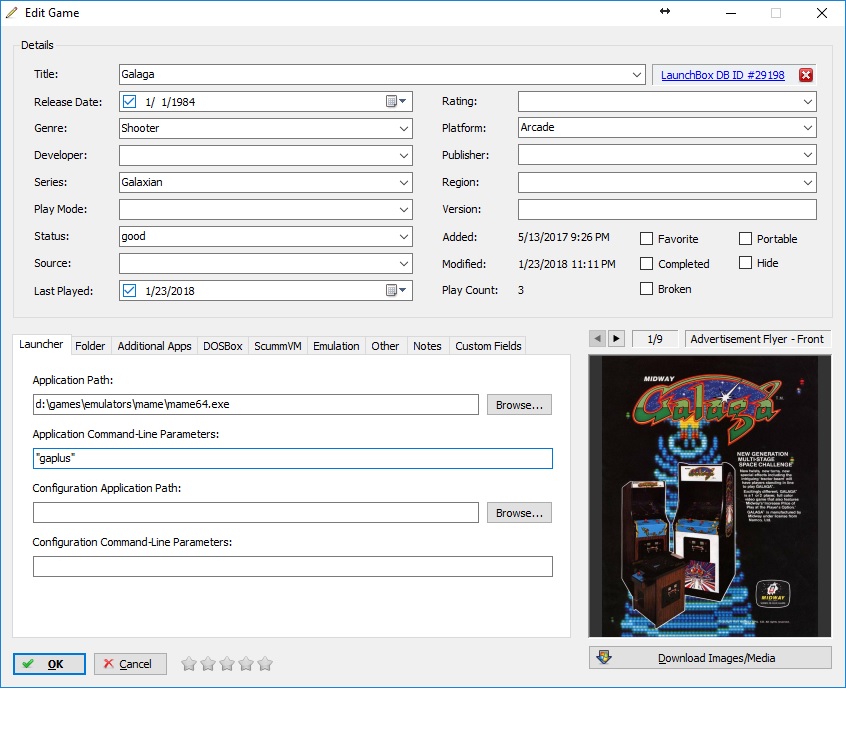
Task: Open Release Date calendar picker icon
Action: point(396,101)
